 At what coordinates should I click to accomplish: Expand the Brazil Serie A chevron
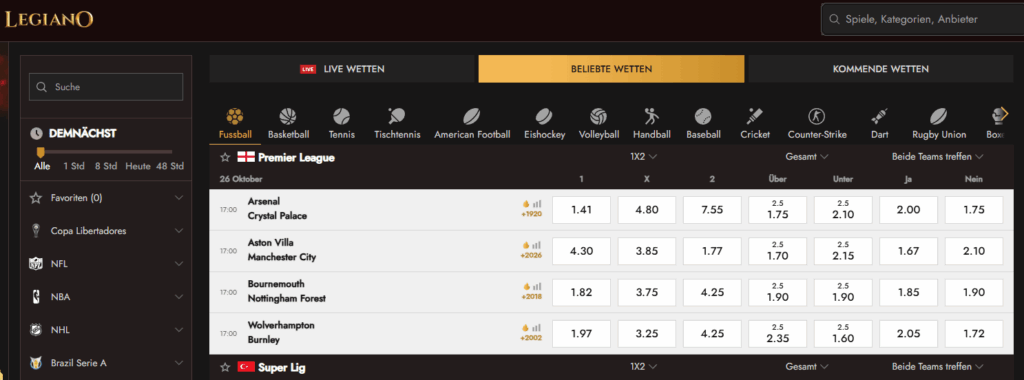pos(179,362)
